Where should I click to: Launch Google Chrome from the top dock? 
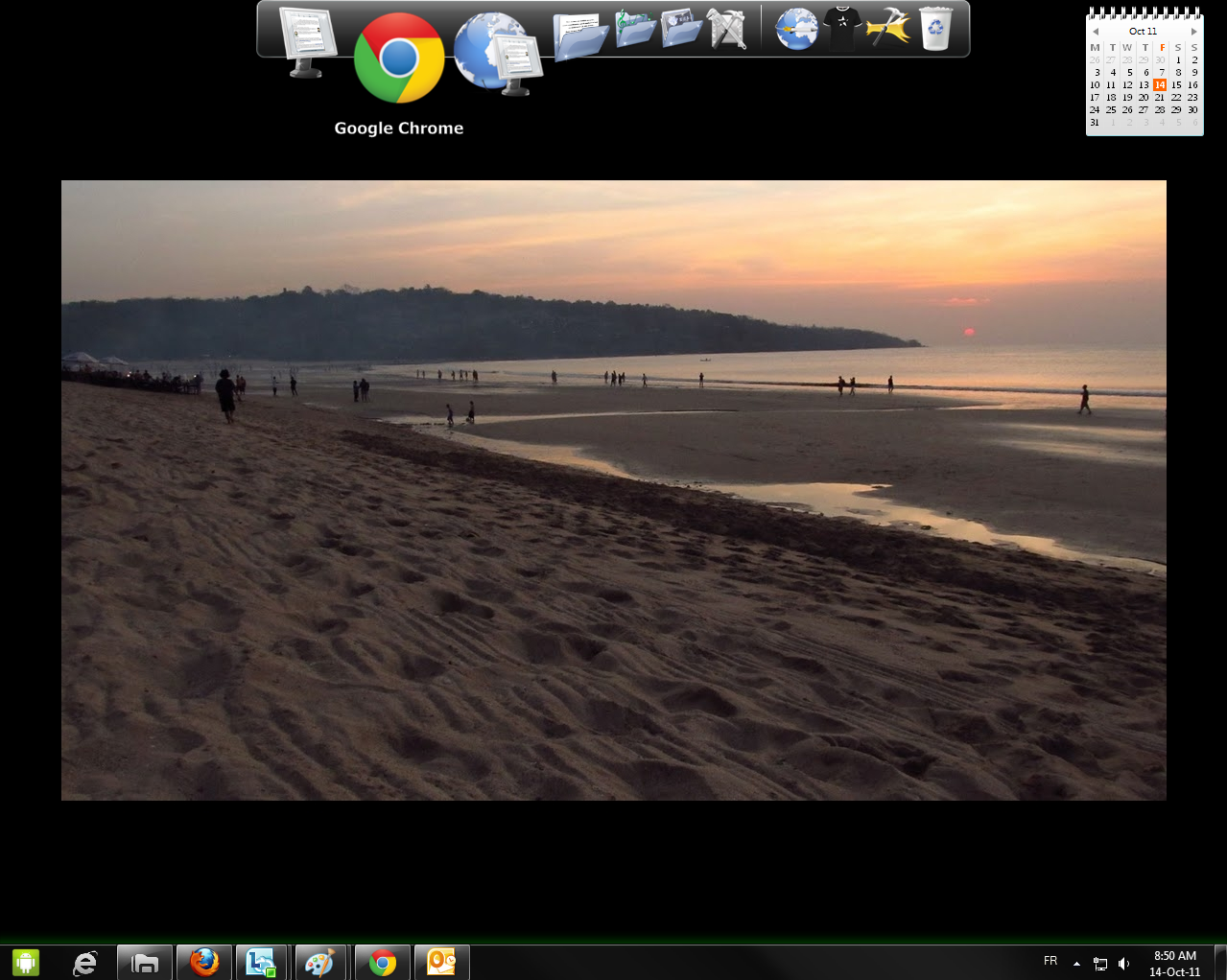pyautogui.click(x=398, y=58)
